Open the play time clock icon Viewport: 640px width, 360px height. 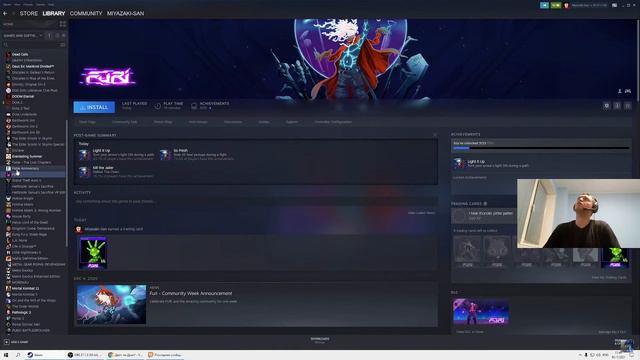(158, 106)
